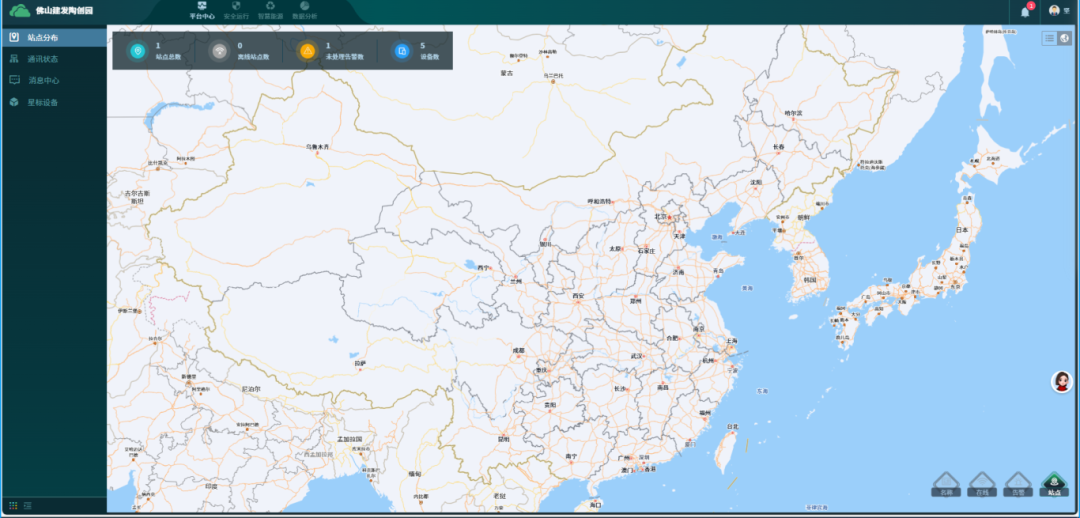Click 合肥 label on the map
The image size is (1080, 518).
click(672, 338)
